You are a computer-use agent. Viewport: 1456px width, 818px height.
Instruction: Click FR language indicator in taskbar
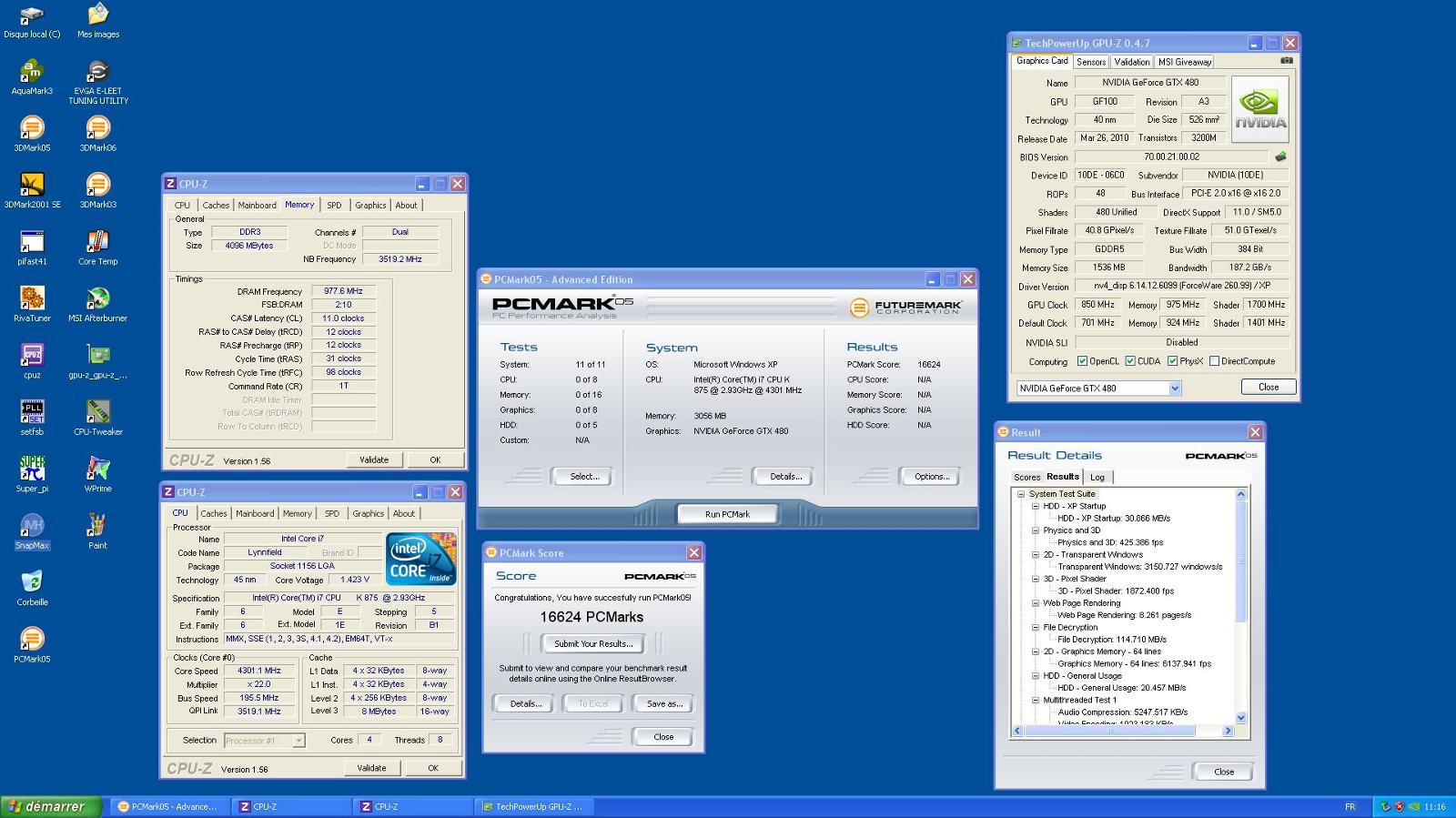pyautogui.click(x=1350, y=806)
